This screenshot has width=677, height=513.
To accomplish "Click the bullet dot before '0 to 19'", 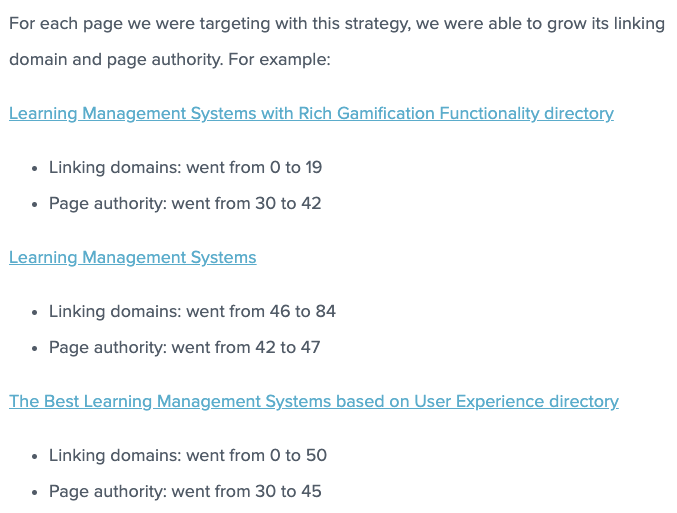I will pos(34,168).
